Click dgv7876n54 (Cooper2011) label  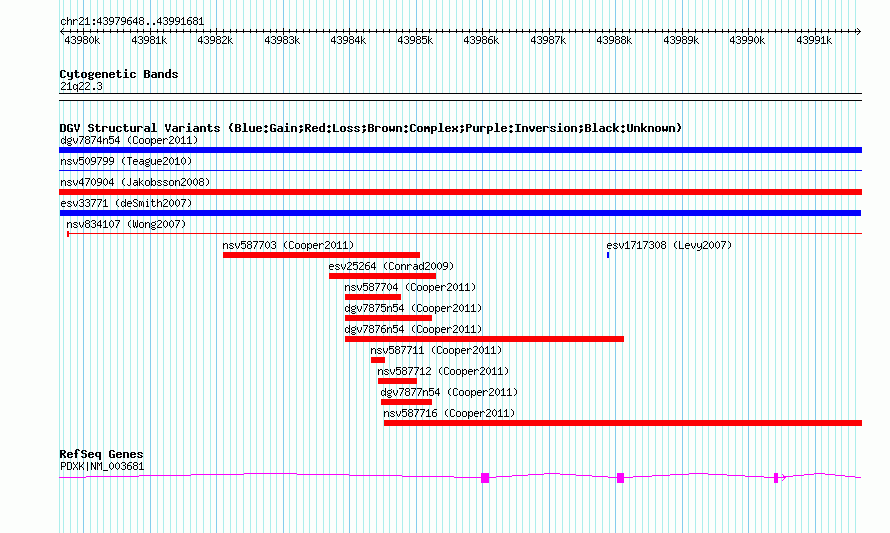pyautogui.click(x=413, y=329)
